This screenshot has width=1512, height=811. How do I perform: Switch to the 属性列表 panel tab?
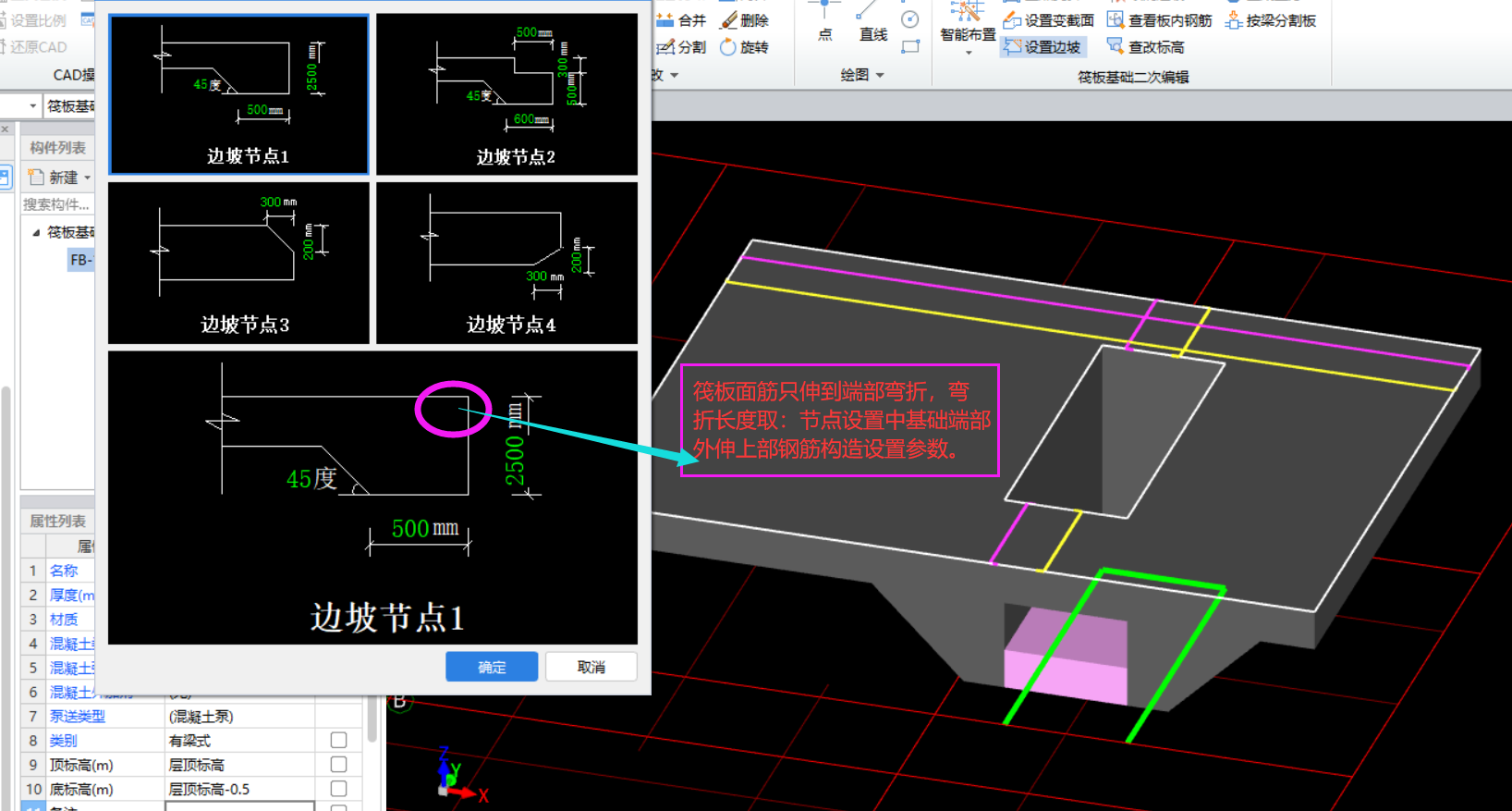(57, 522)
